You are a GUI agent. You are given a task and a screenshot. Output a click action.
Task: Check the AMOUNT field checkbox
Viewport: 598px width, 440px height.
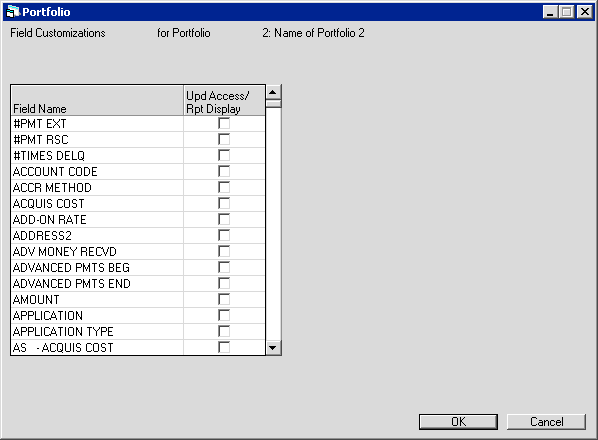(x=224, y=300)
